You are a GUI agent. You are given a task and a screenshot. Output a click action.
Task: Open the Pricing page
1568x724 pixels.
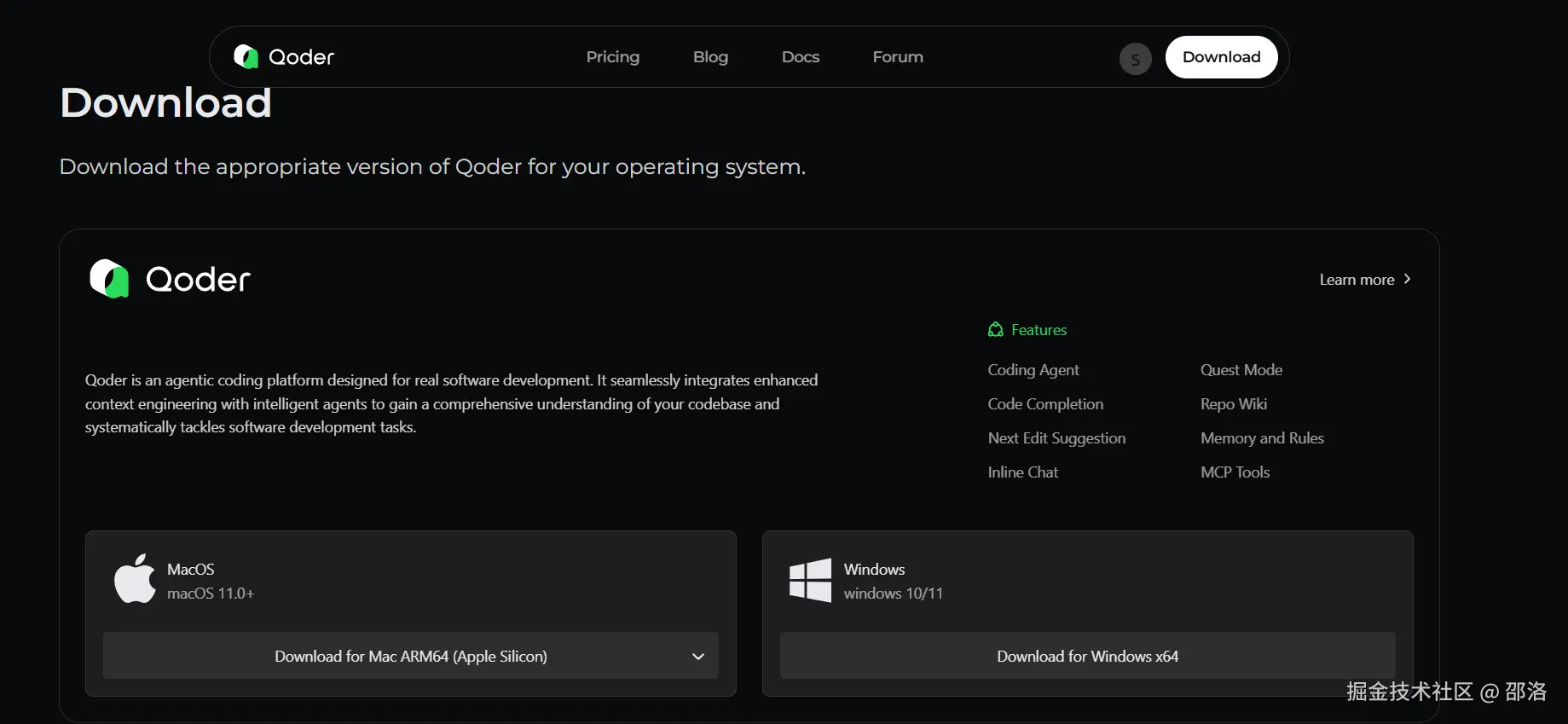click(612, 57)
